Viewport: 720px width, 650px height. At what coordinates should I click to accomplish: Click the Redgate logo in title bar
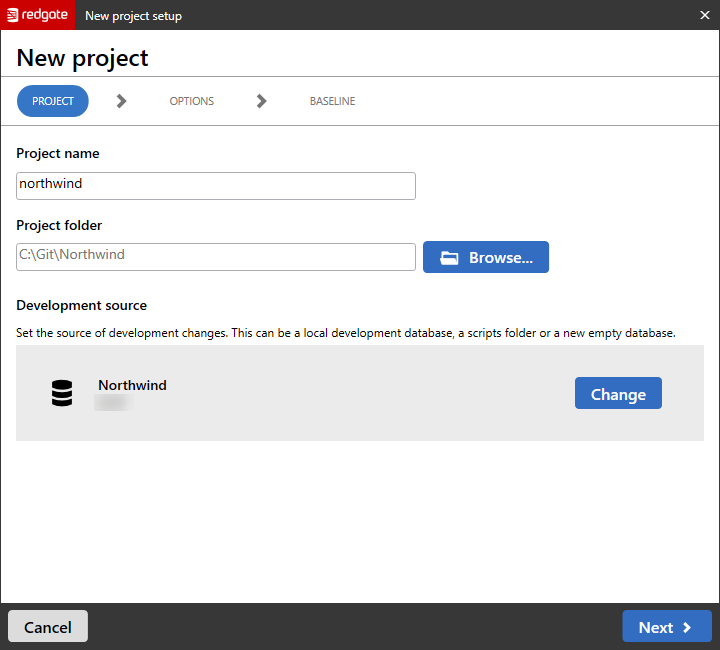38,15
